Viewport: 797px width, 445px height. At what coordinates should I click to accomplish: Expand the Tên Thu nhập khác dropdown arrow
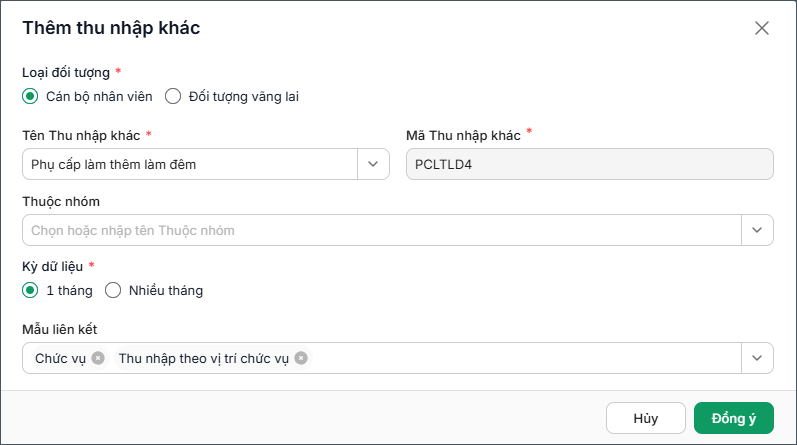(373, 164)
